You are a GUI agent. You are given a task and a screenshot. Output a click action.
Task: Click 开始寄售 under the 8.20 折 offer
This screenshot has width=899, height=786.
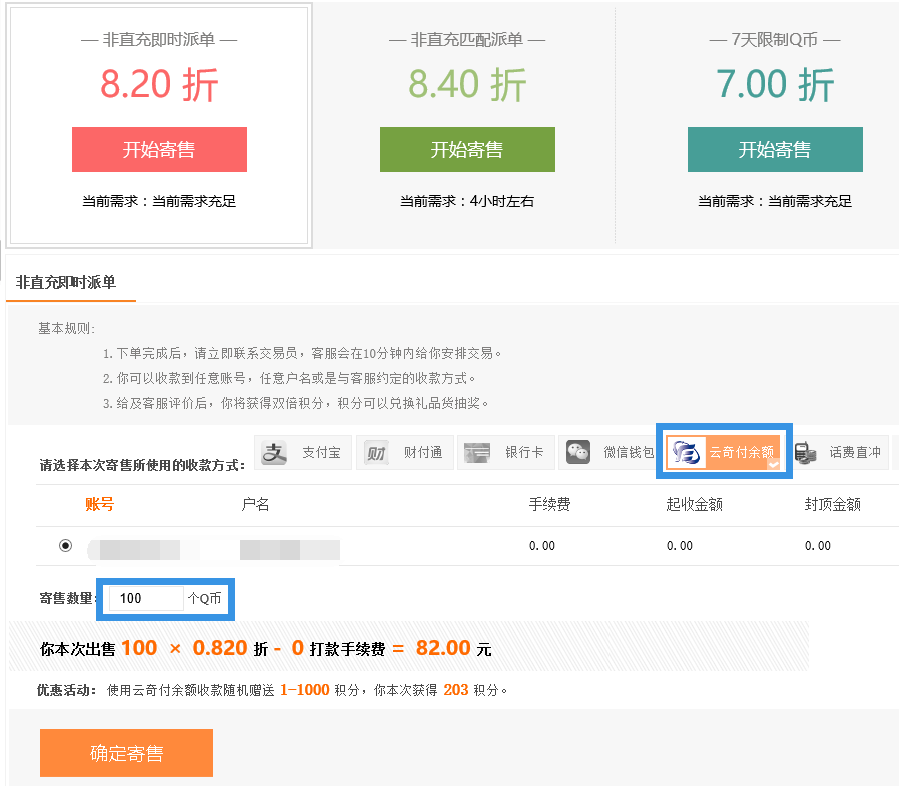click(159, 149)
